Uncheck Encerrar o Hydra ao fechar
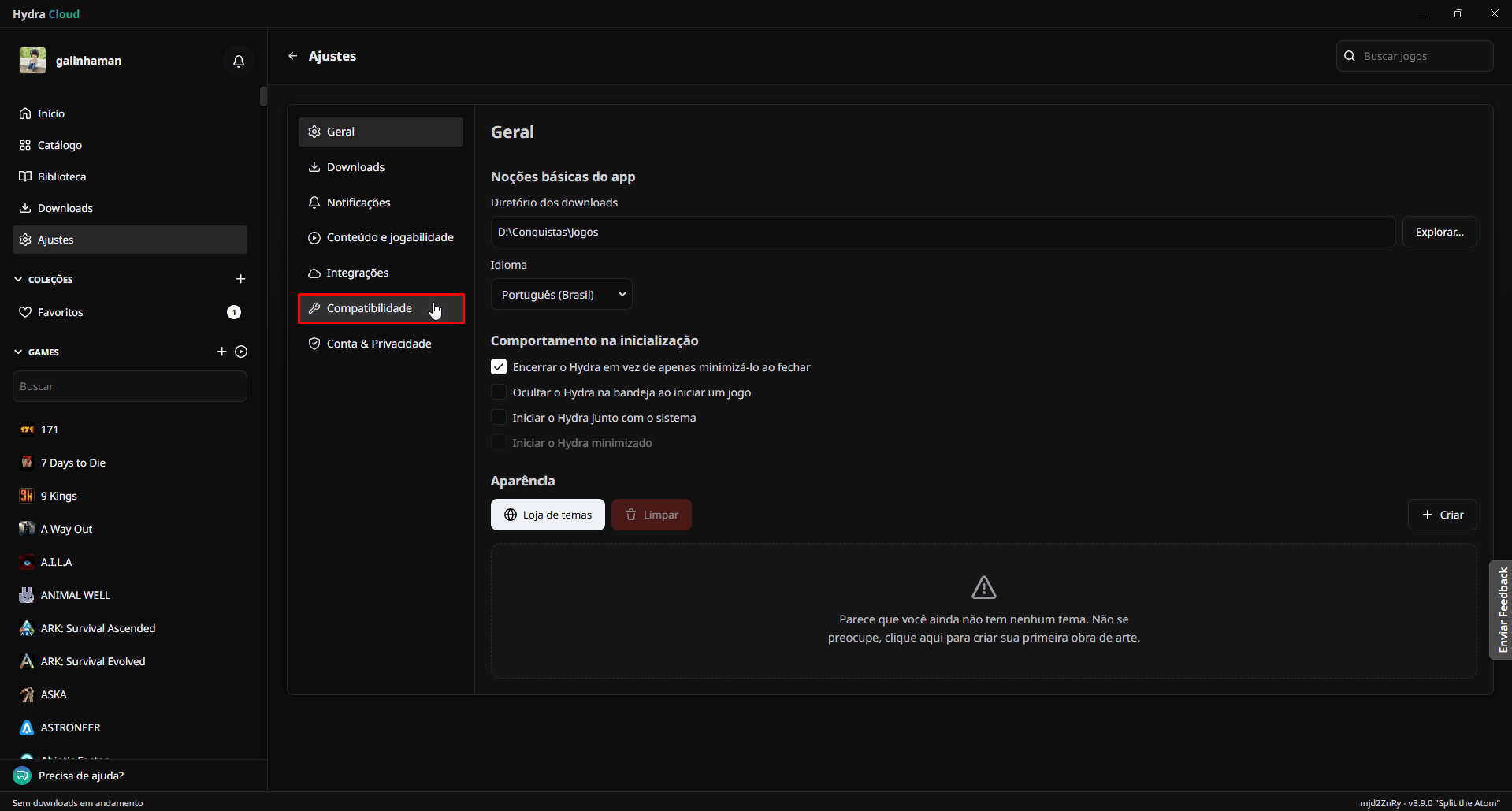 (x=499, y=367)
